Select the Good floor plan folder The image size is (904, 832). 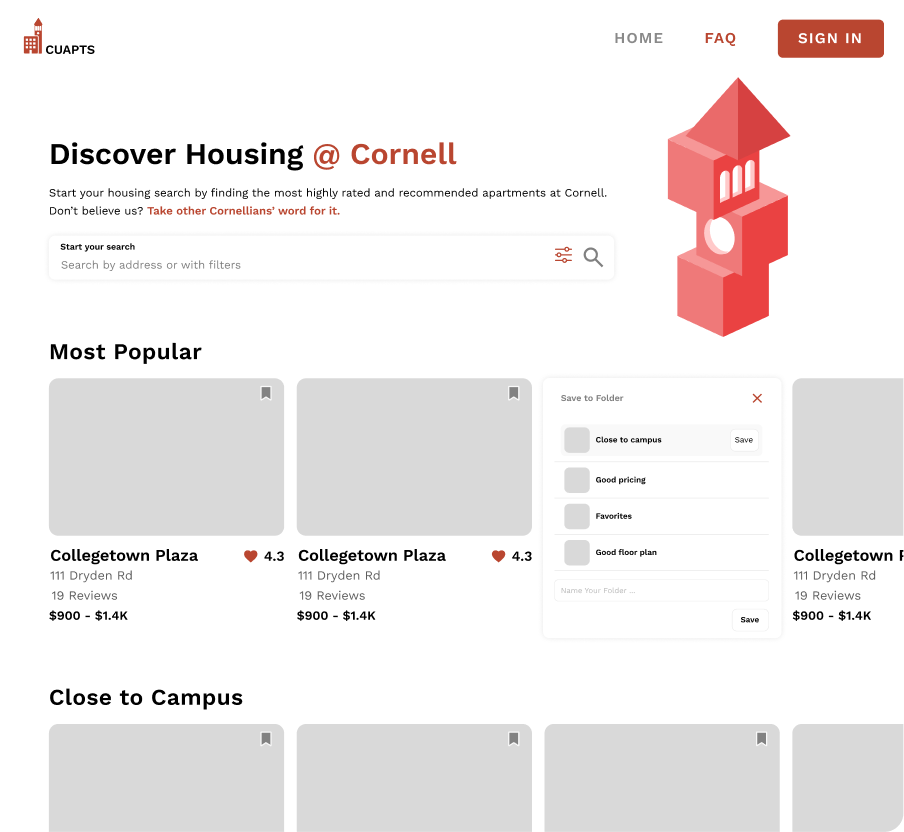click(662, 552)
